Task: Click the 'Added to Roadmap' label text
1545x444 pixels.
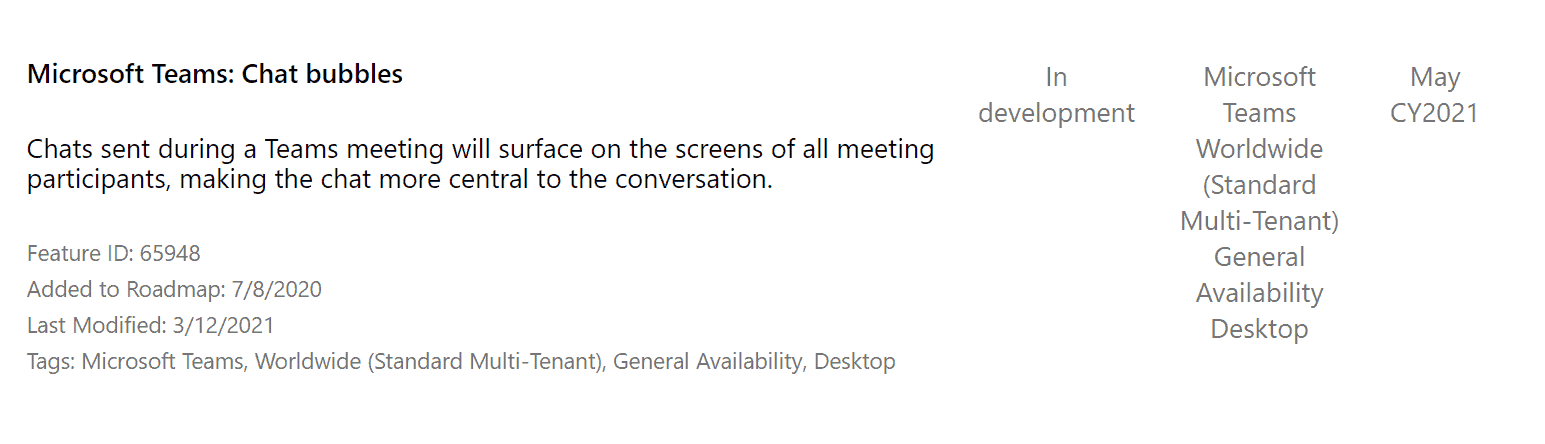Action: click(126, 290)
